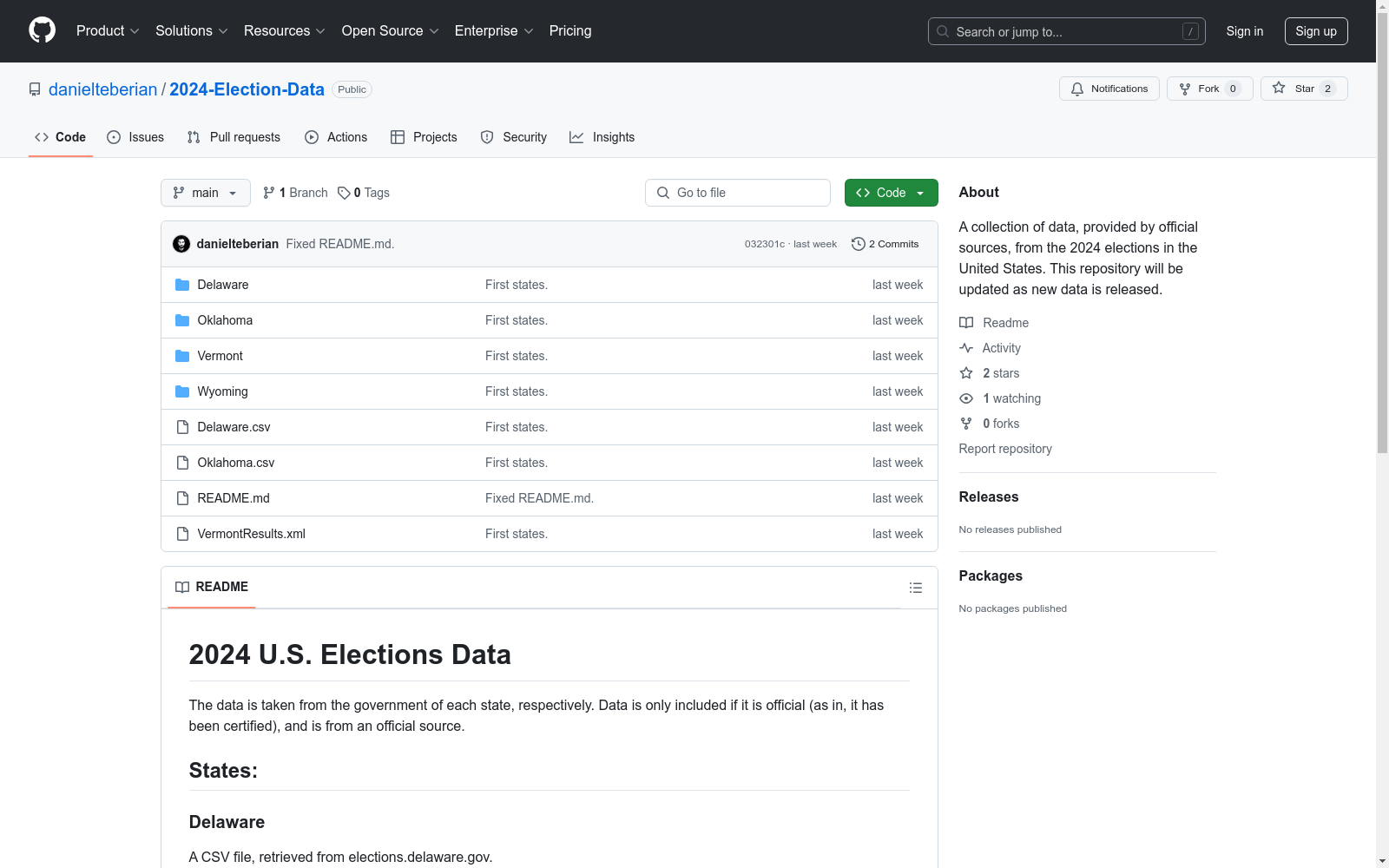Open the Delaware.csv file name

click(x=234, y=427)
